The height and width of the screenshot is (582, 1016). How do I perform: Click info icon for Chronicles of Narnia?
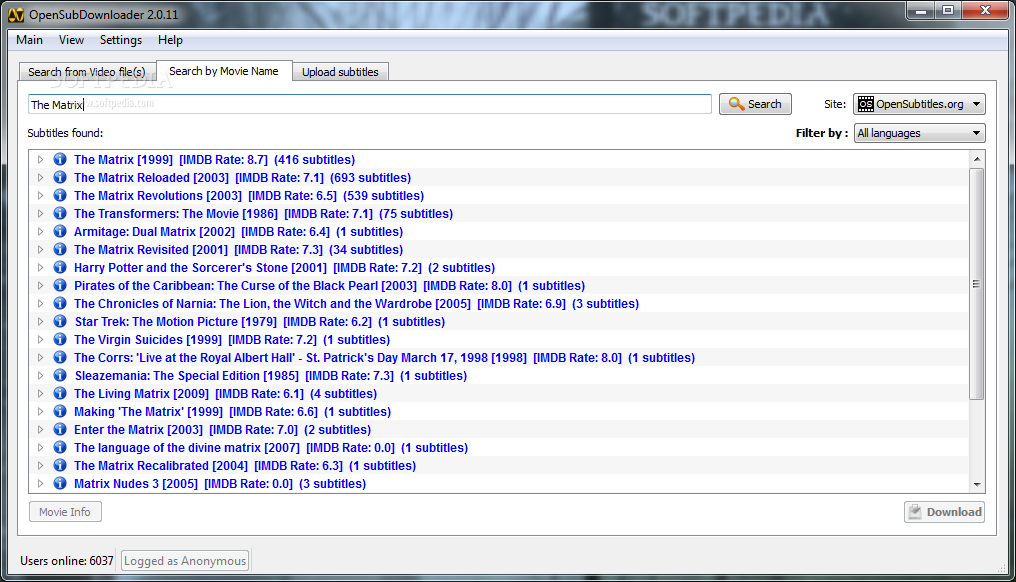pyautogui.click(x=60, y=303)
